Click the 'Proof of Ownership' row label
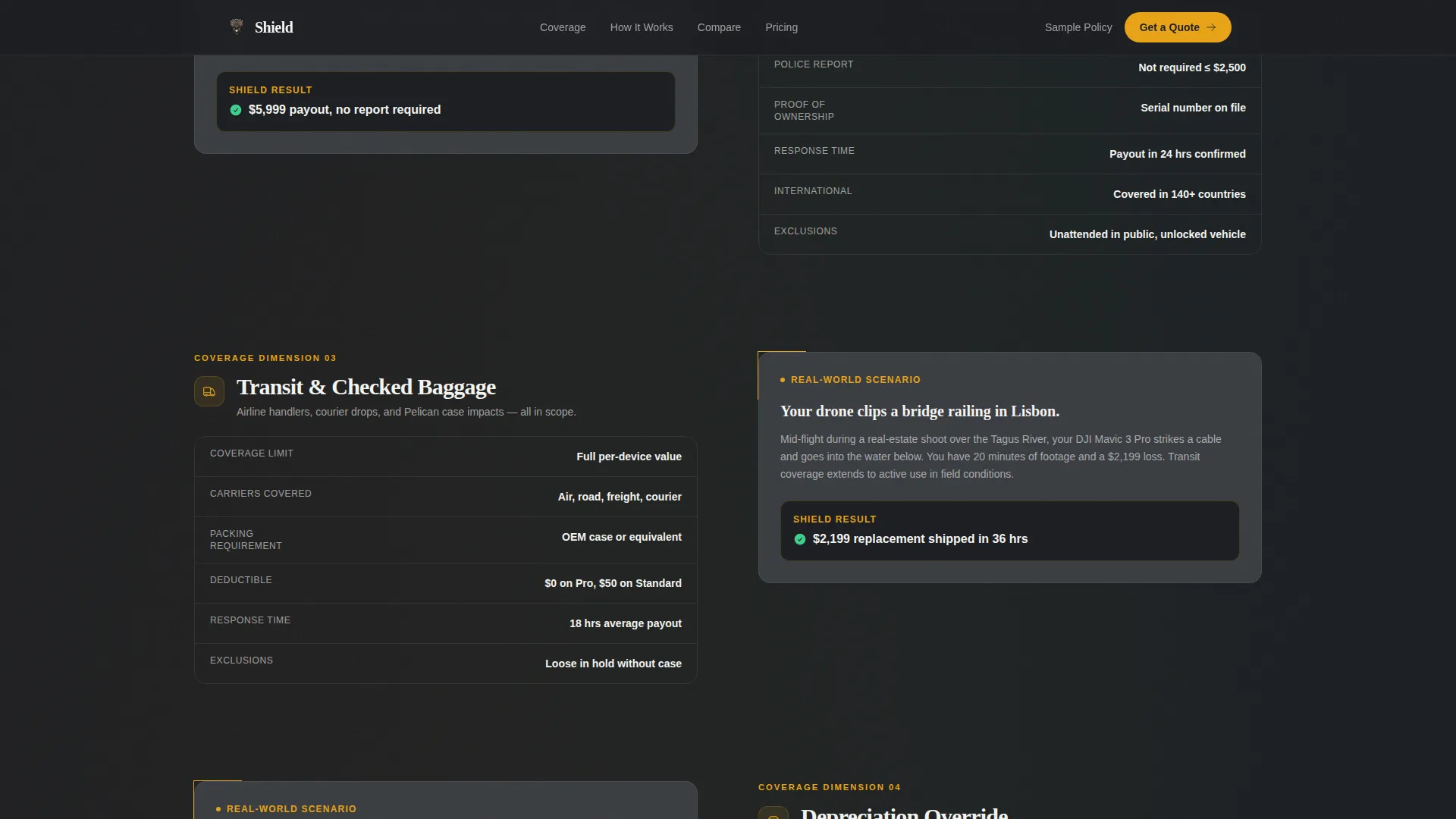The height and width of the screenshot is (819, 1456). (804, 111)
